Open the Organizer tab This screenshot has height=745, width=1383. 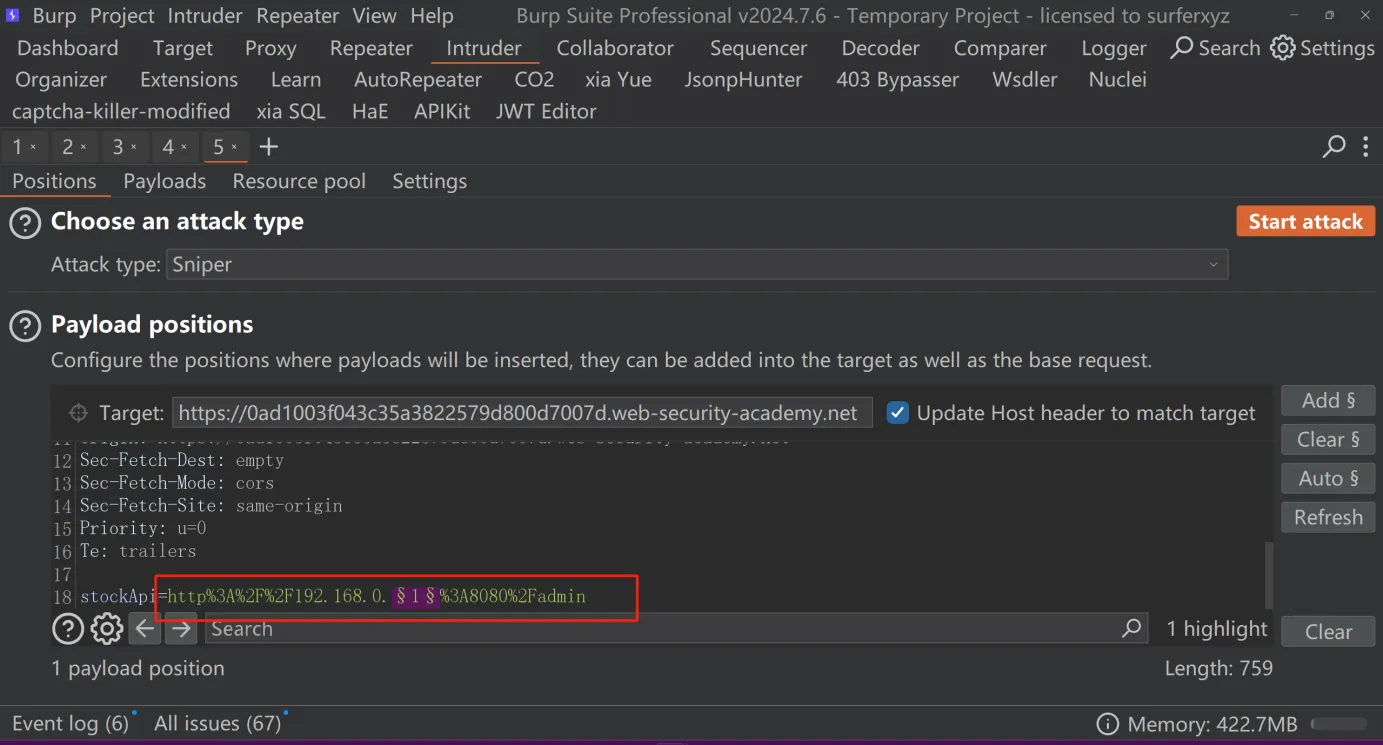coord(62,80)
